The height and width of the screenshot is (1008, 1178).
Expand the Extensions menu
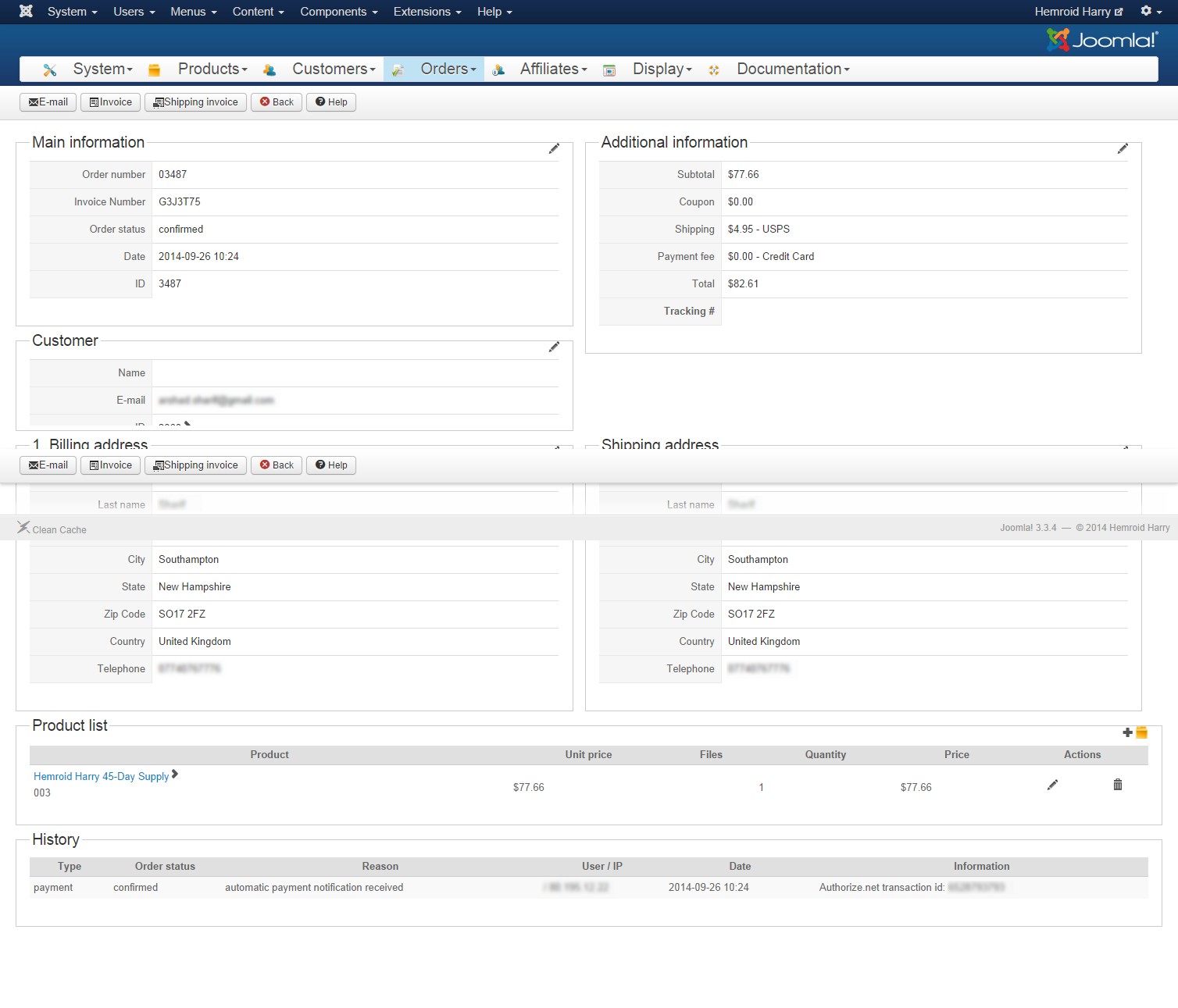click(x=427, y=12)
